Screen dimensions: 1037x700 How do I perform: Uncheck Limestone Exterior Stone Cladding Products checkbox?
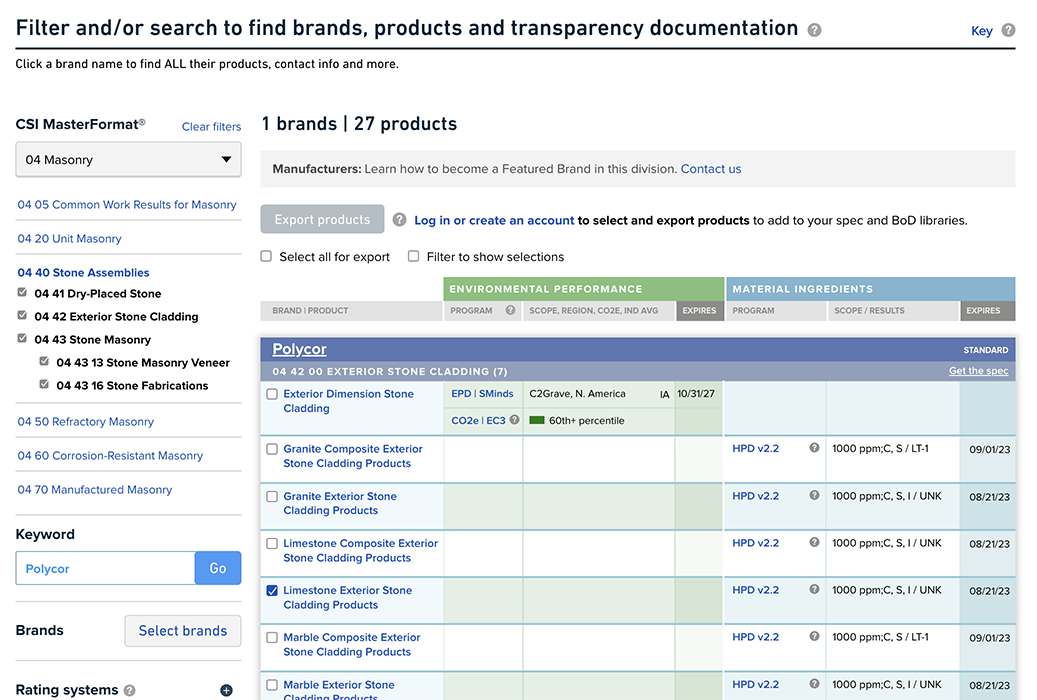[x=272, y=591]
